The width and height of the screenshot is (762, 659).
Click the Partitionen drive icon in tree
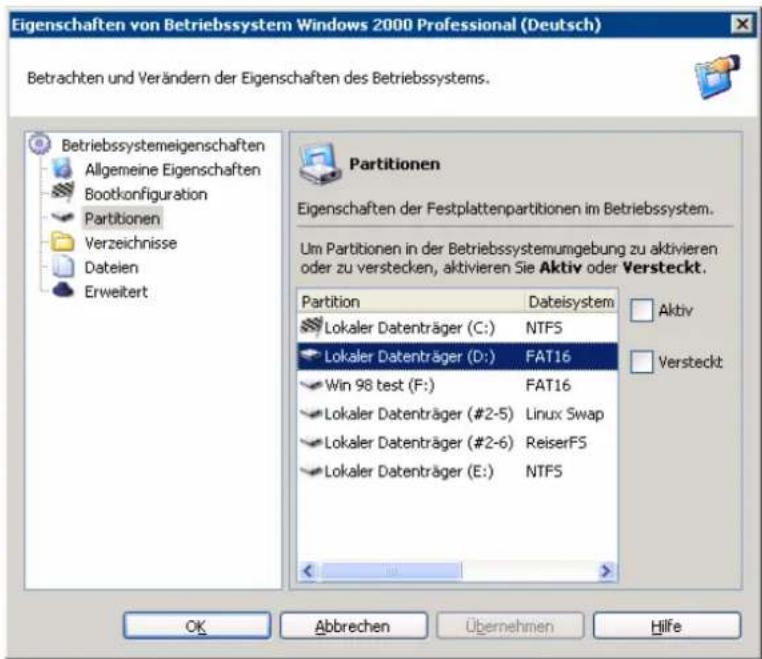point(63,217)
